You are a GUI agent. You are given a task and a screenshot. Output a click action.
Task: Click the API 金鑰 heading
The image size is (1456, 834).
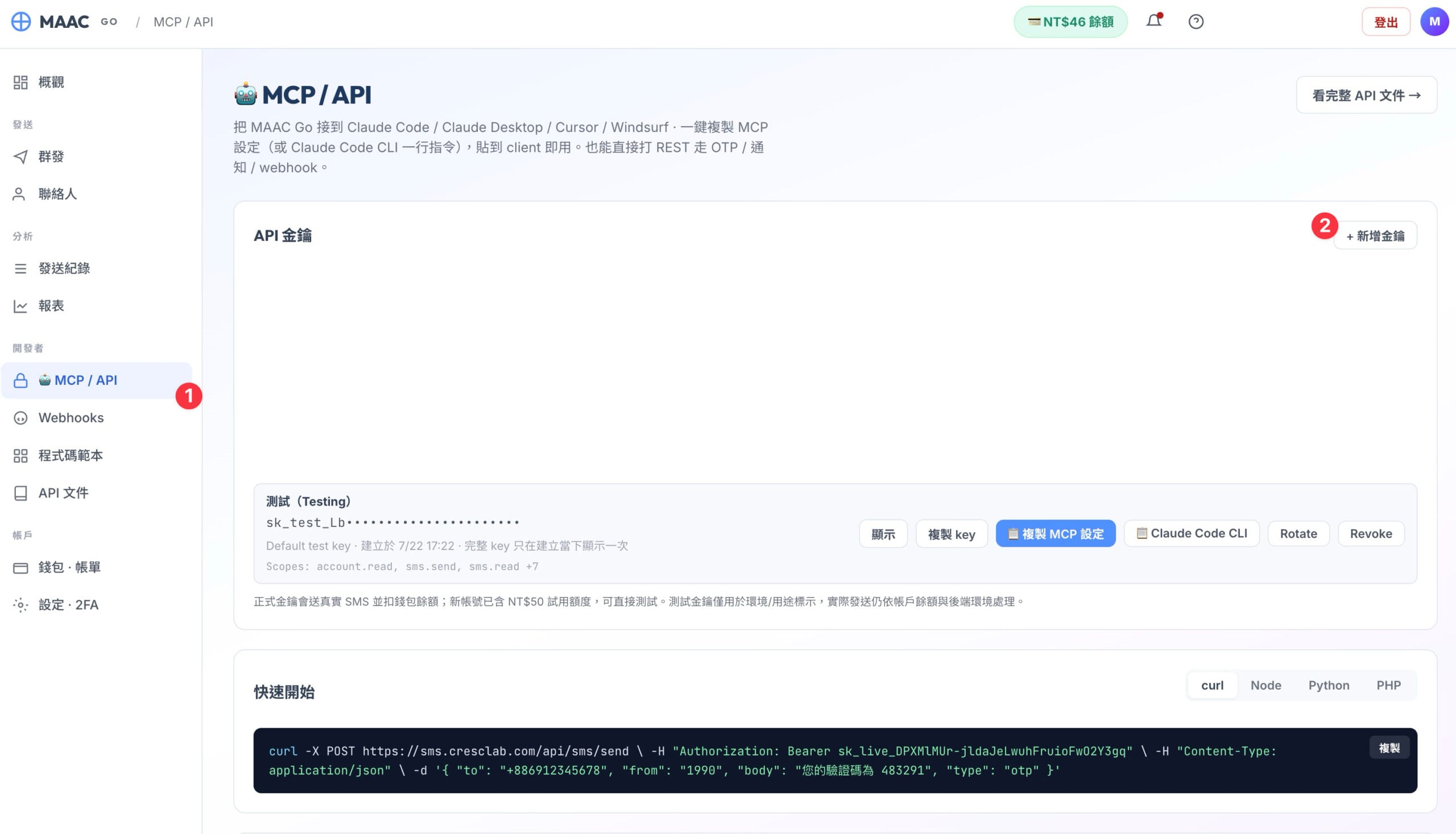283,236
